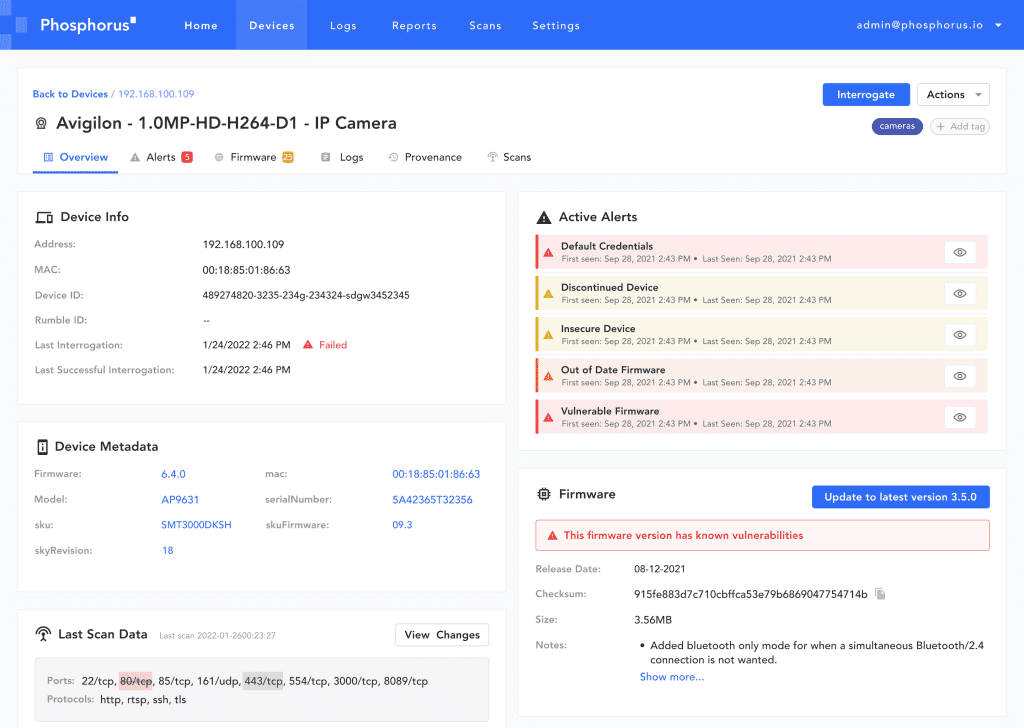The image size is (1024, 728).
Task: Click the Interrogate button
Action: point(865,95)
